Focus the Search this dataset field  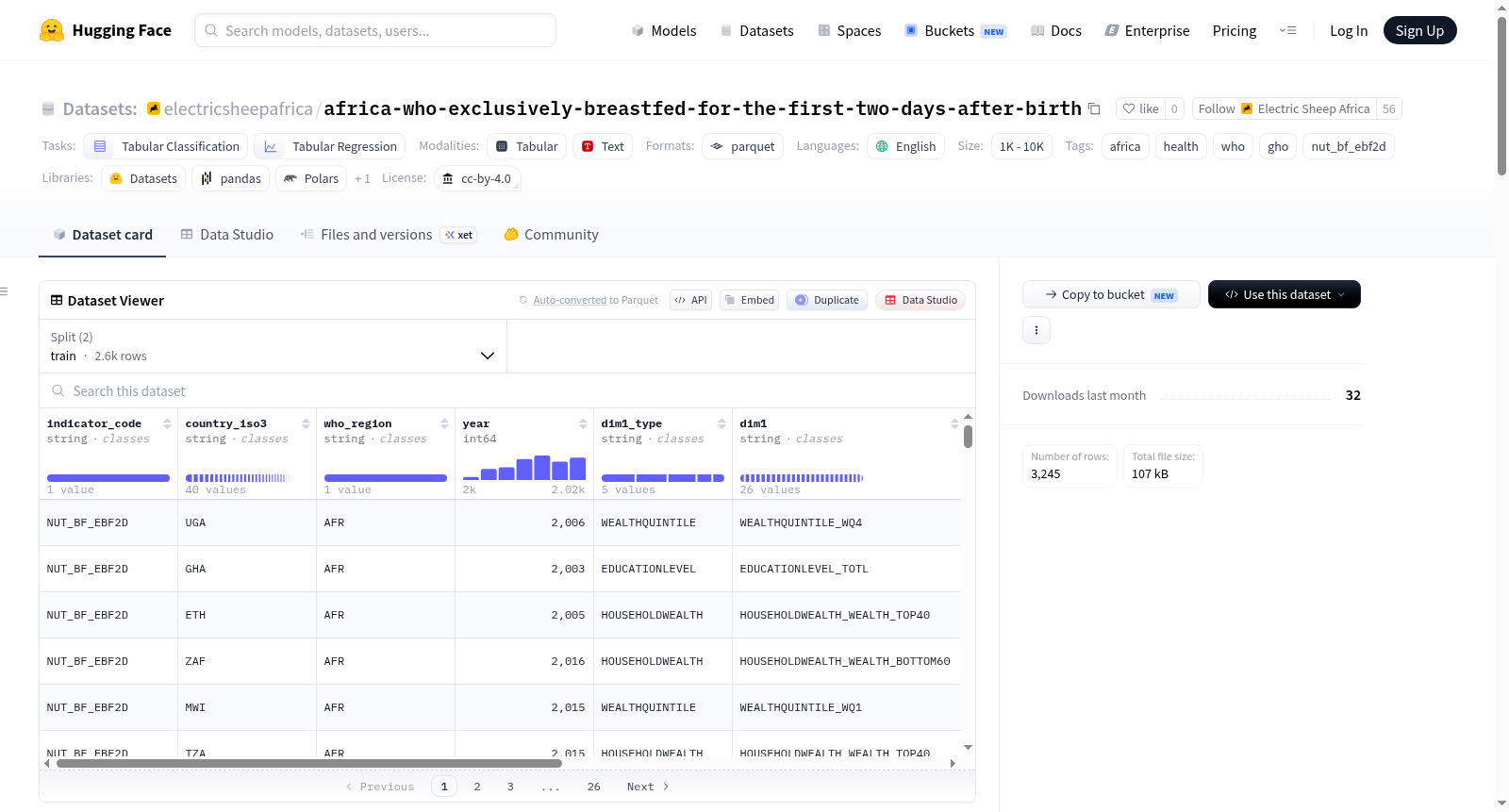pos(507,390)
